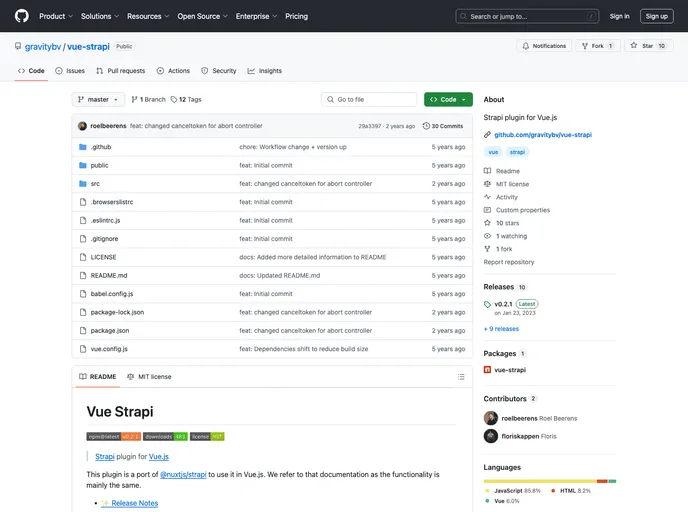Viewport: 688px width, 512px height.
Task: Open the GitHub home logo
Action: click(x=22, y=16)
